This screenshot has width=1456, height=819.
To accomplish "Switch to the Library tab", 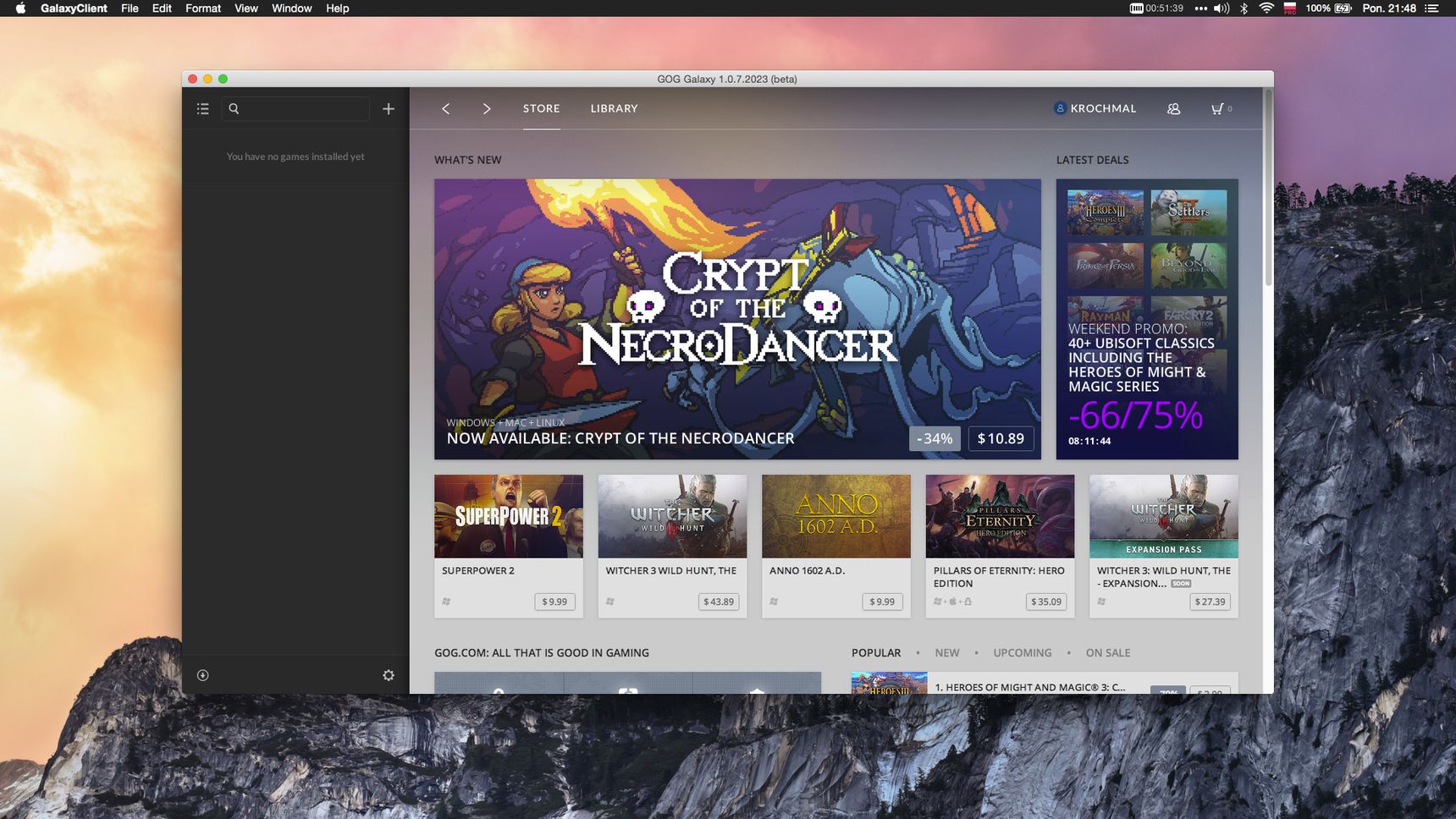I will pyautogui.click(x=614, y=108).
